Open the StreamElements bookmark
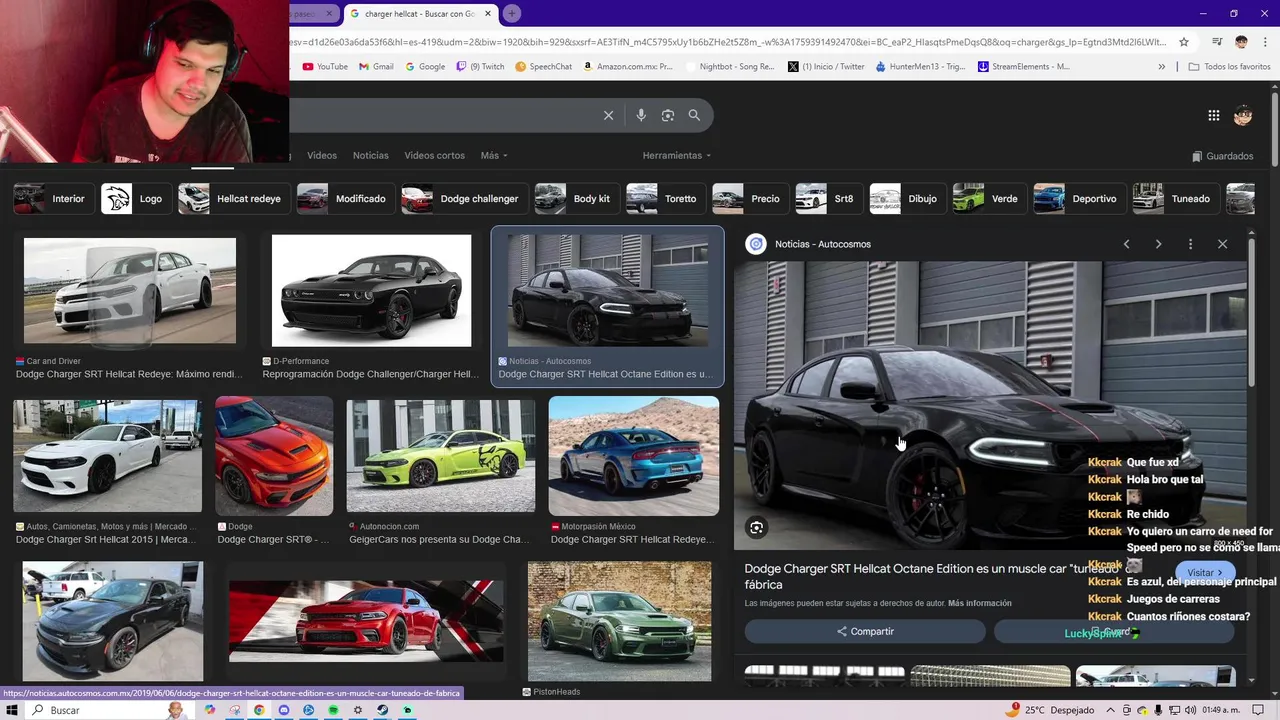Viewport: 1280px width, 720px height. coord(1023,67)
